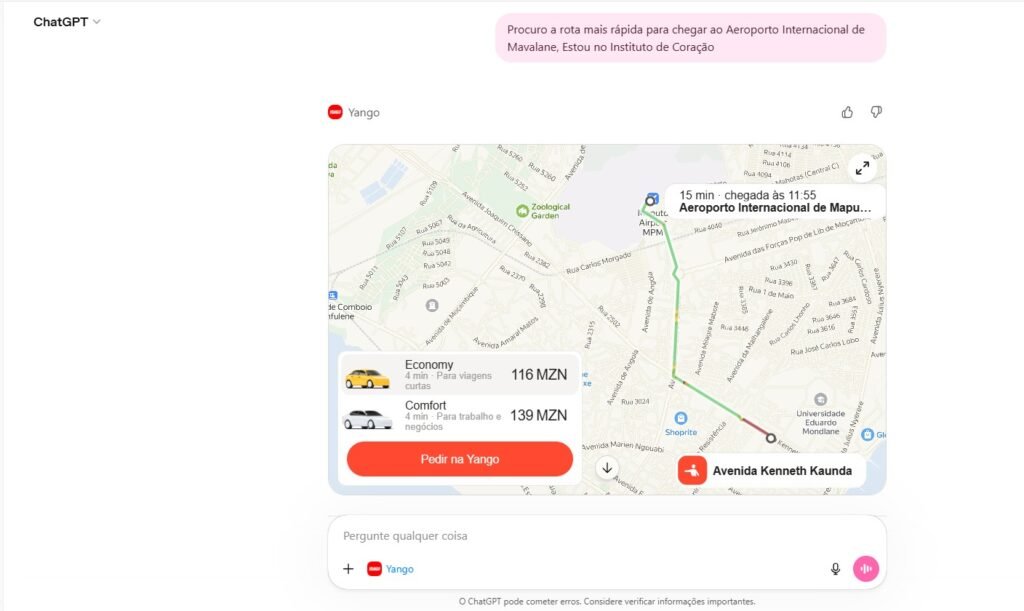The width and height of the screenshot is (1024, 611).
Task: Start voice mode with pink waveform button
Action: [866, 569]
